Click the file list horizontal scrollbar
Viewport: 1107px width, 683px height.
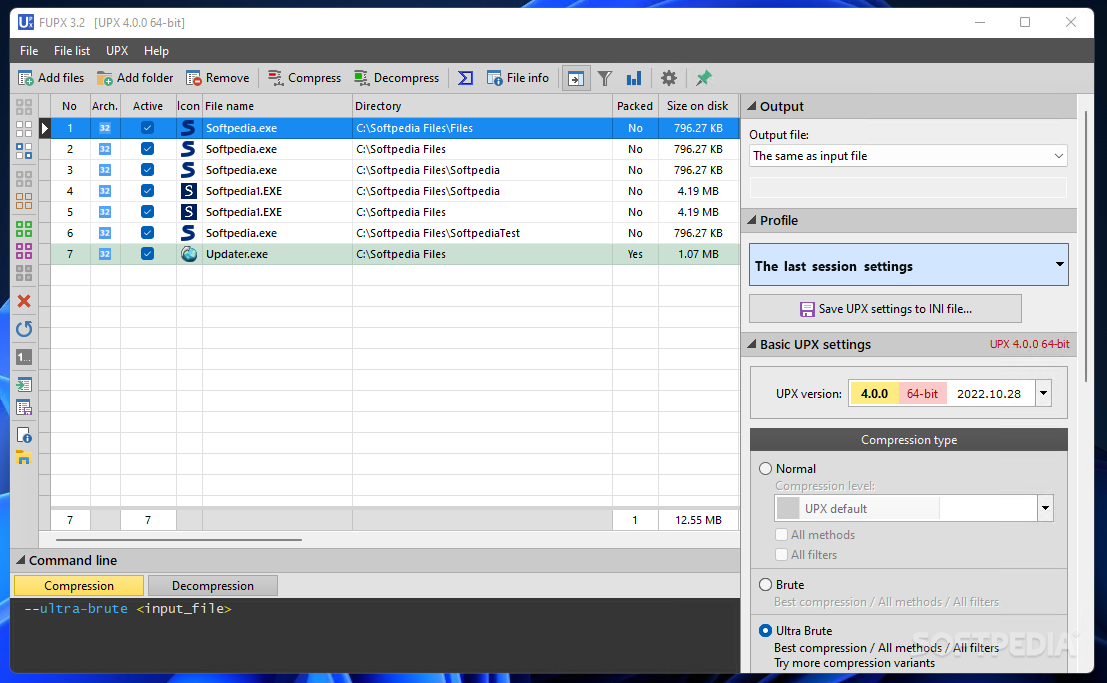tap(179, 540)
